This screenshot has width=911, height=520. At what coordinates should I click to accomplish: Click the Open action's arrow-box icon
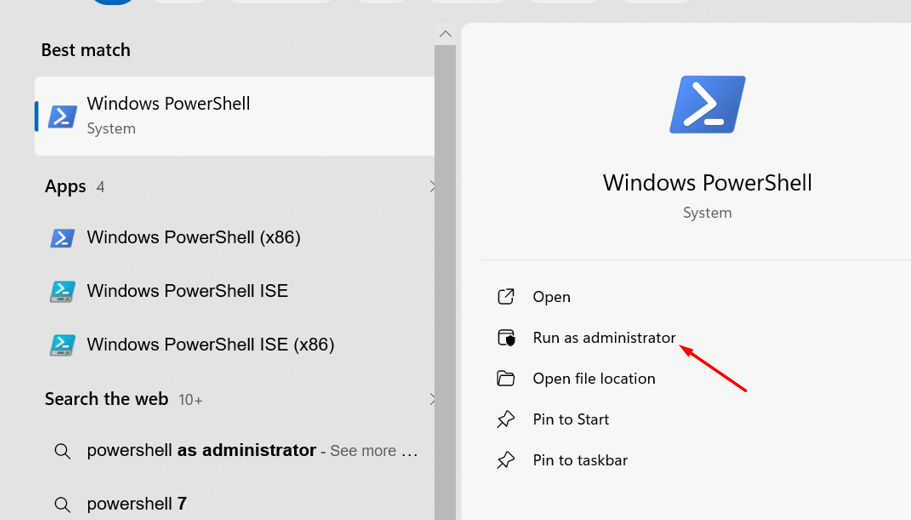point(506,297)
